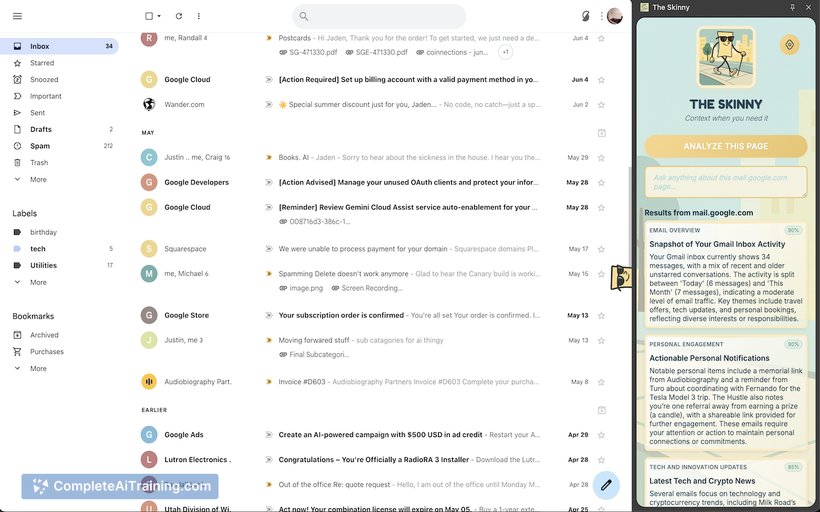This screenshot has height=512, width=820.
Task: Click the search magnifier icon
Action: tap(304, 16)
